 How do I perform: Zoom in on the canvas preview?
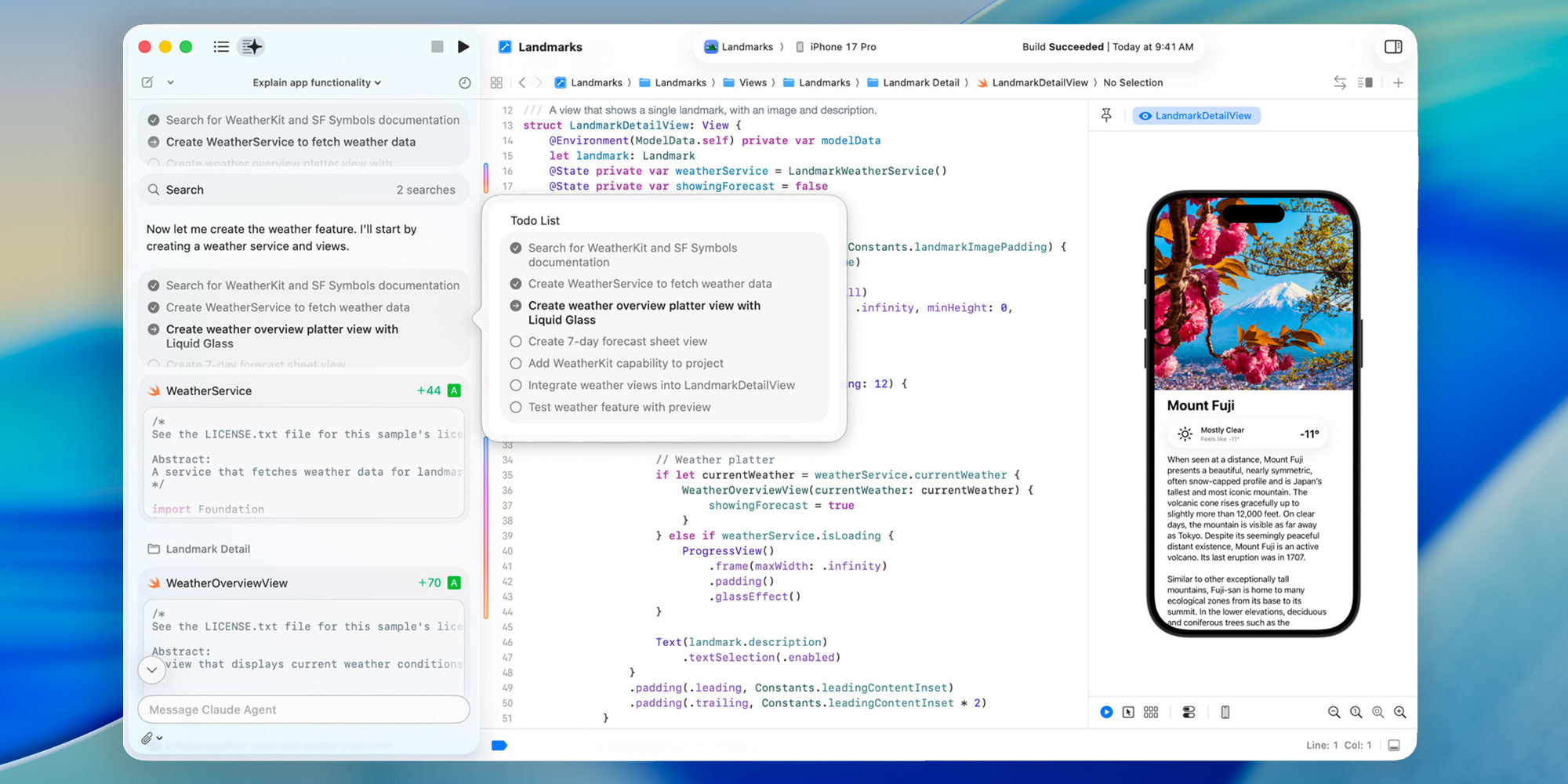pyautogui.click(x=1400, y=712)
